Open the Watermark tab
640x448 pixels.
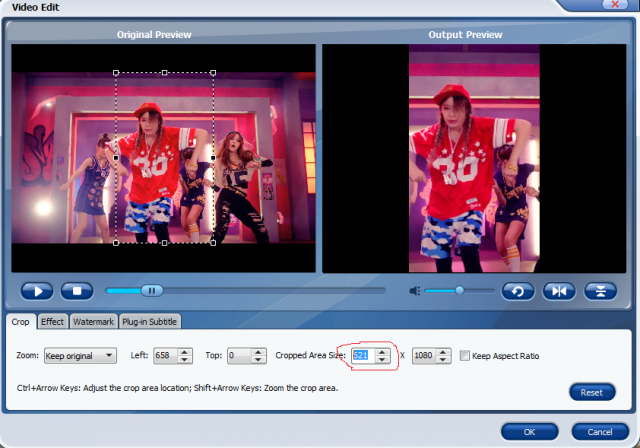coord(93,322)
